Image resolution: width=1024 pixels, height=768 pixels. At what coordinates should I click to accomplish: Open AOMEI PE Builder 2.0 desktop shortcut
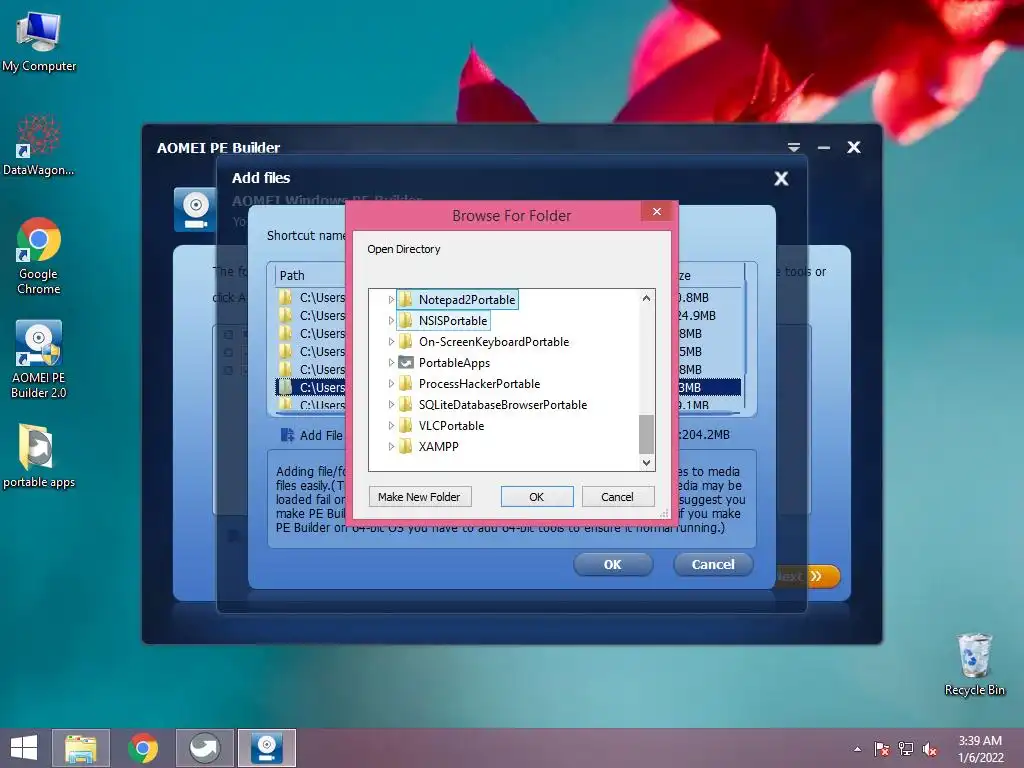coord(39,359)
